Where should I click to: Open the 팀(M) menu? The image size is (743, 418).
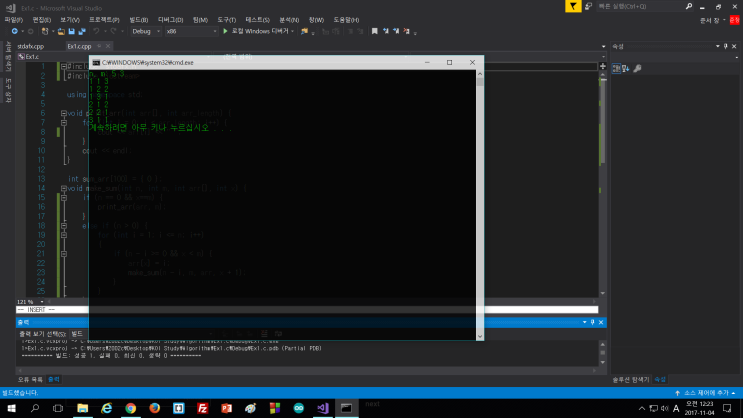(x=200, y=20)
